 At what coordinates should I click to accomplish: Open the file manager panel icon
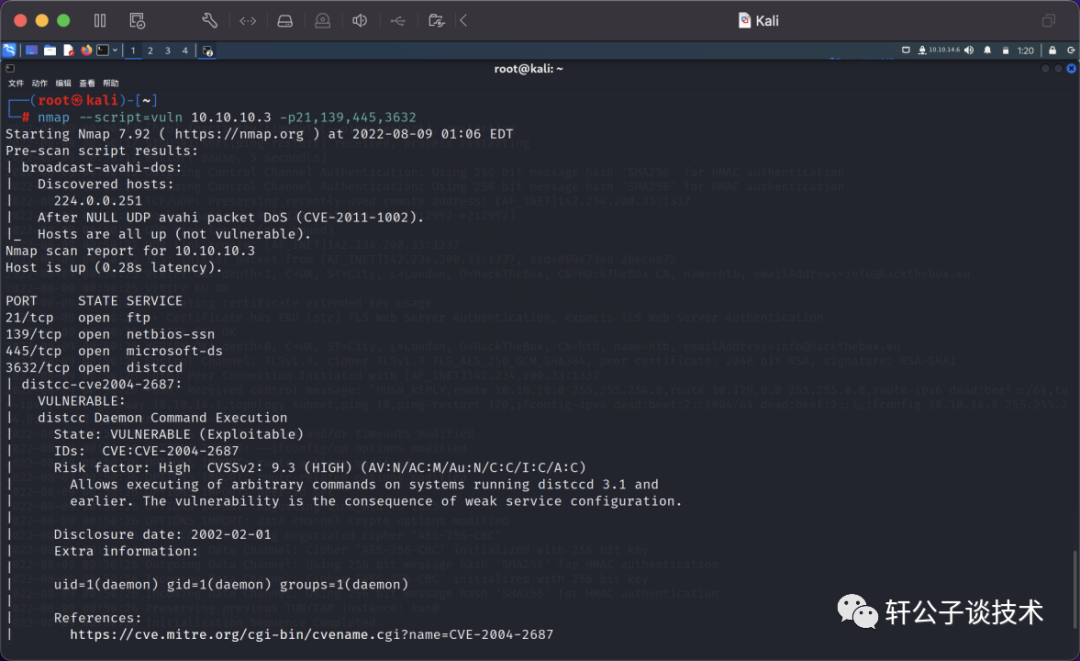pos(50,50)
